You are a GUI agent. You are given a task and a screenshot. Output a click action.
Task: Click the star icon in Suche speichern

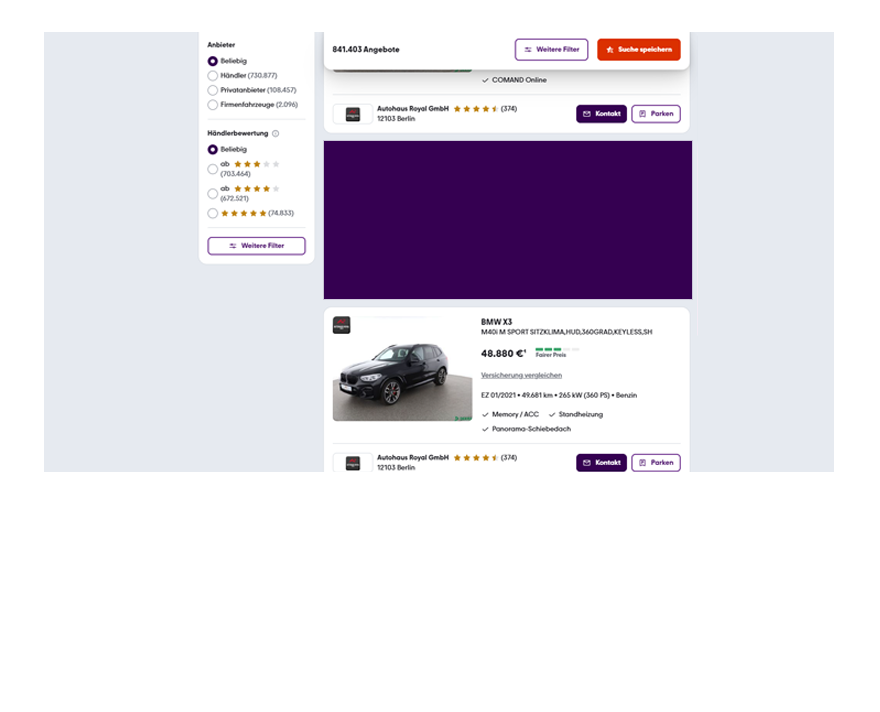coord(610,50)
